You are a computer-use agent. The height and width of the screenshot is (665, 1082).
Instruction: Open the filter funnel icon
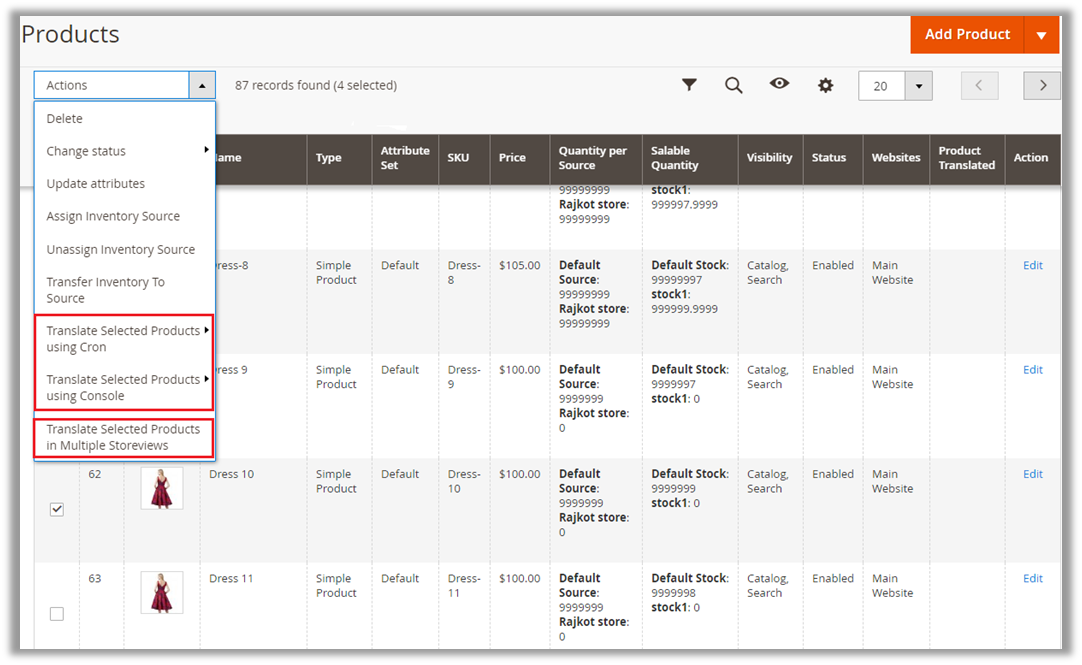pyautogui.click(x=689, y=85)
